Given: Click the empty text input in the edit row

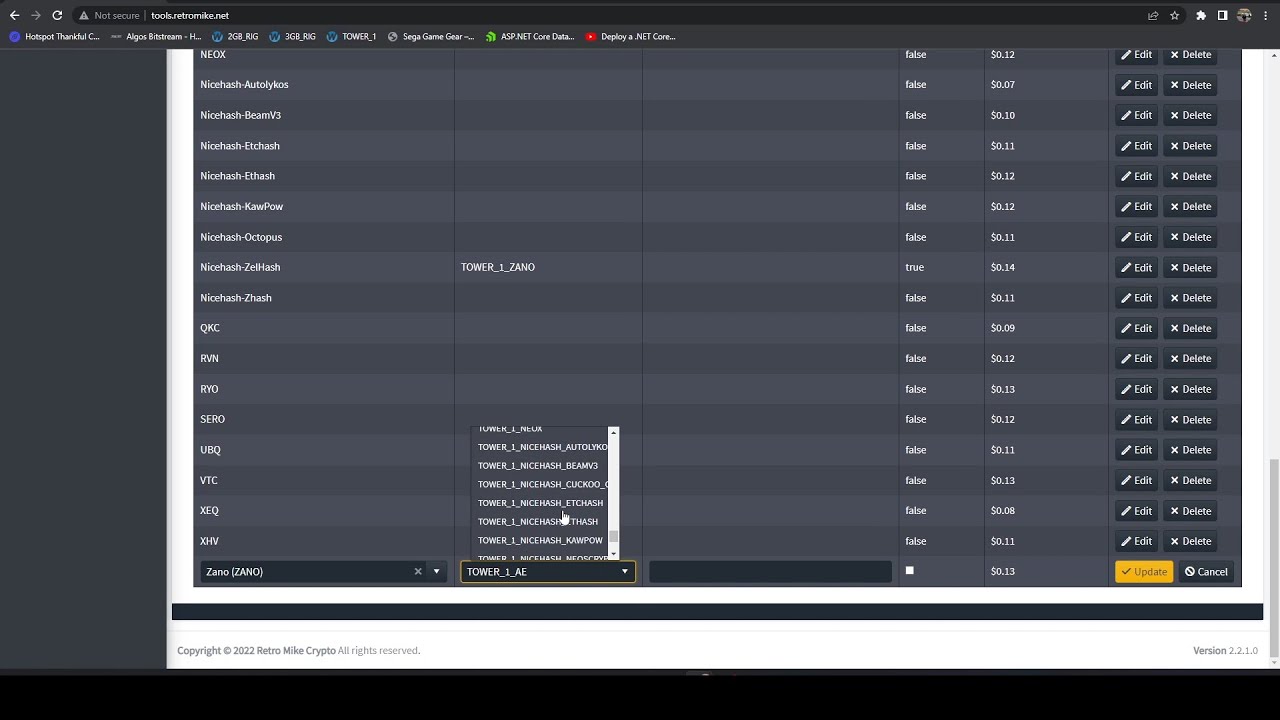Looking at the screenshot, I should pyautogui.click(x=770, y=572).
